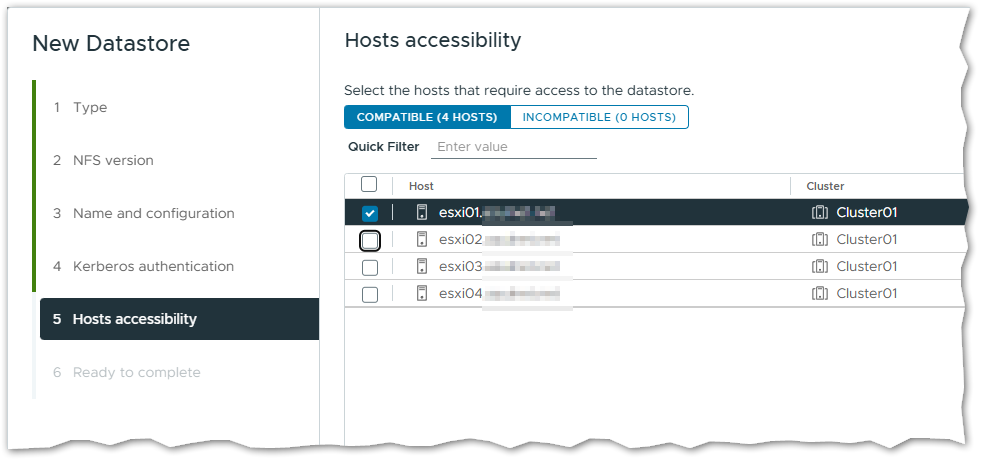Show the Compatible (4 Hosts) tab
Viewport: 981px width, 460px height.
coord(427,117)
